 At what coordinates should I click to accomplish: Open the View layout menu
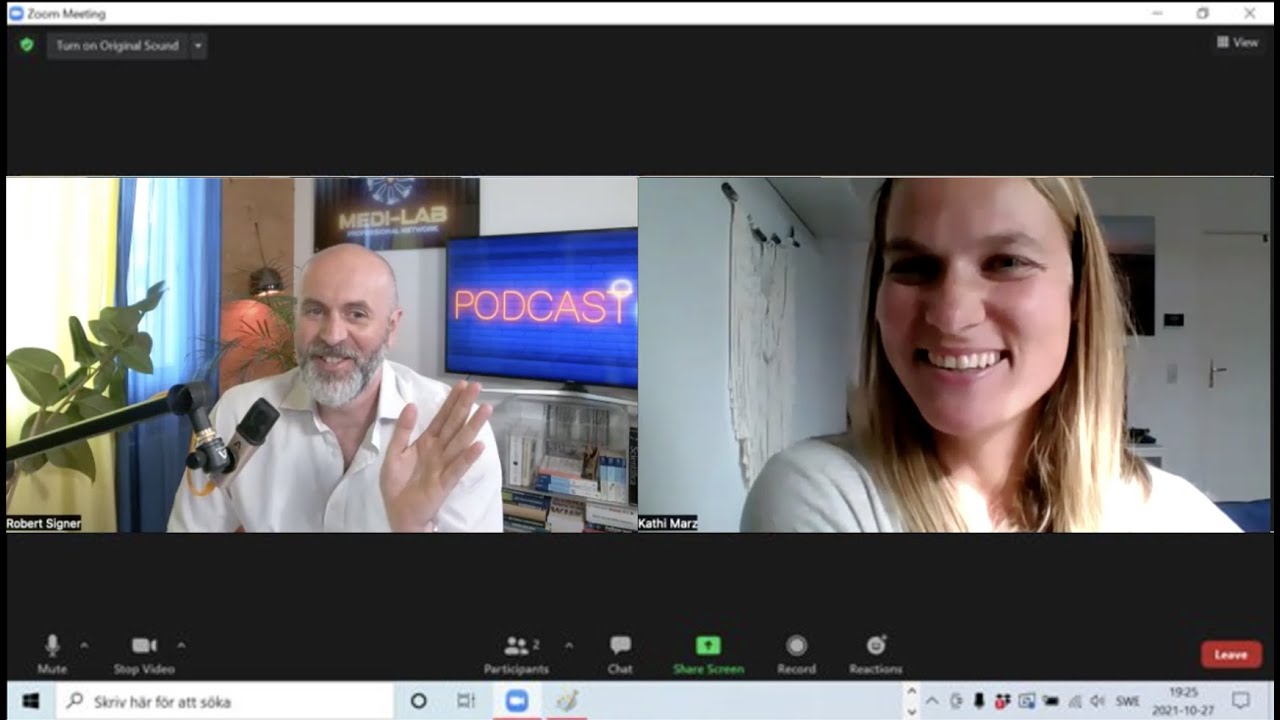1237,42
